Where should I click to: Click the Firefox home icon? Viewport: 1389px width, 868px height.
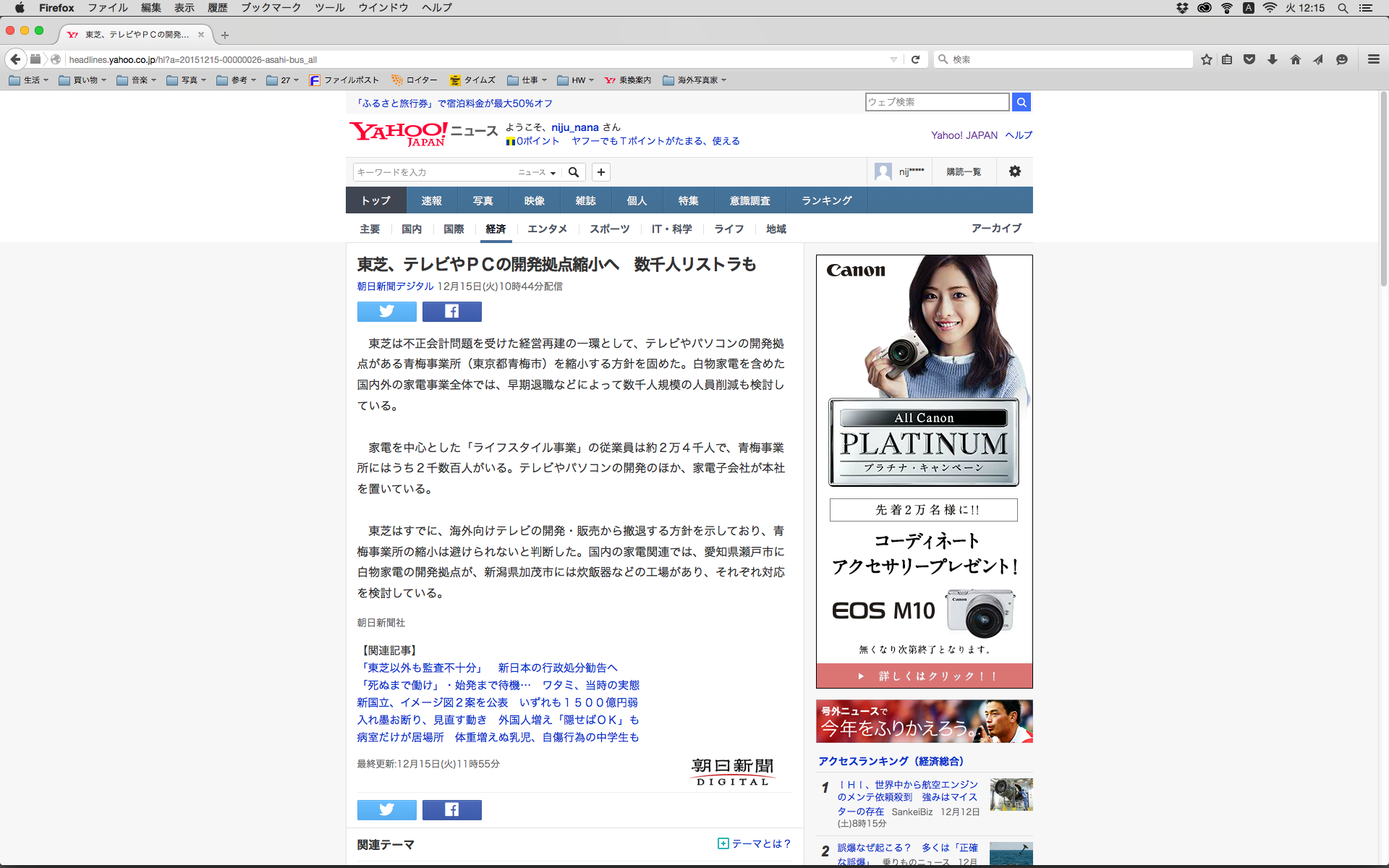tap(1295, 59)
